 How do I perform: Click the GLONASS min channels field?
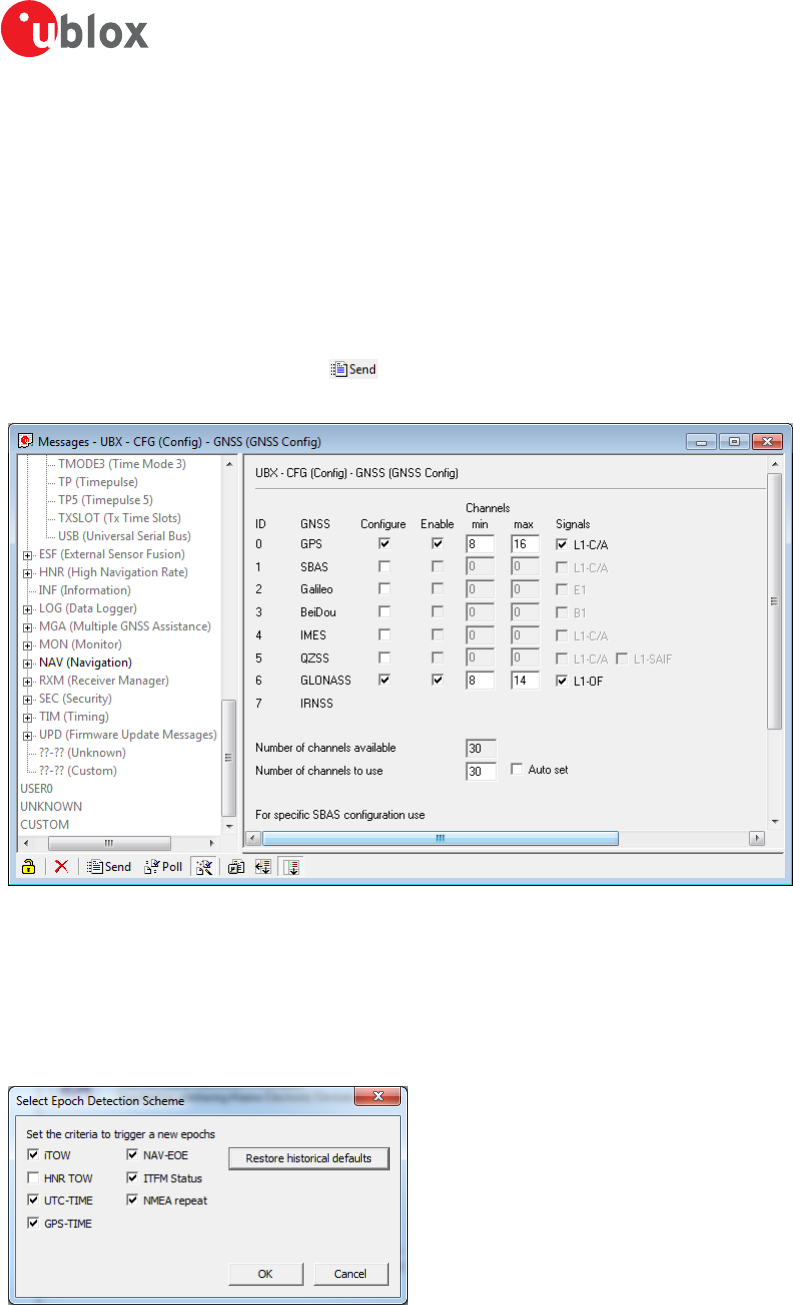pyautogui.click(x=481, y=680)
